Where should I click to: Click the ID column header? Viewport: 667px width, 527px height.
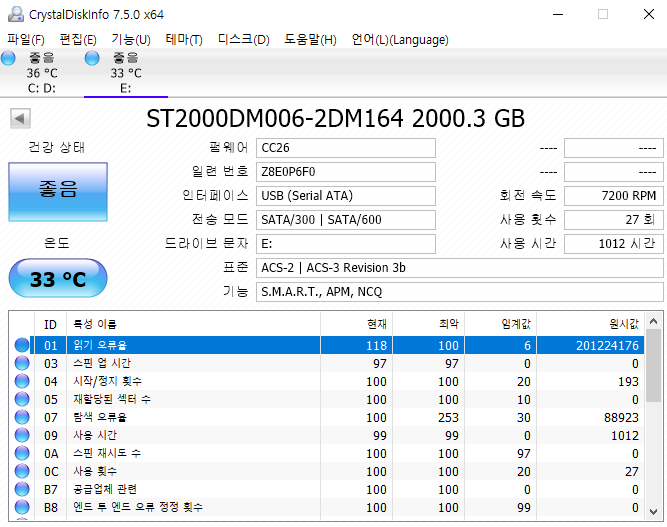coord(51,325)
